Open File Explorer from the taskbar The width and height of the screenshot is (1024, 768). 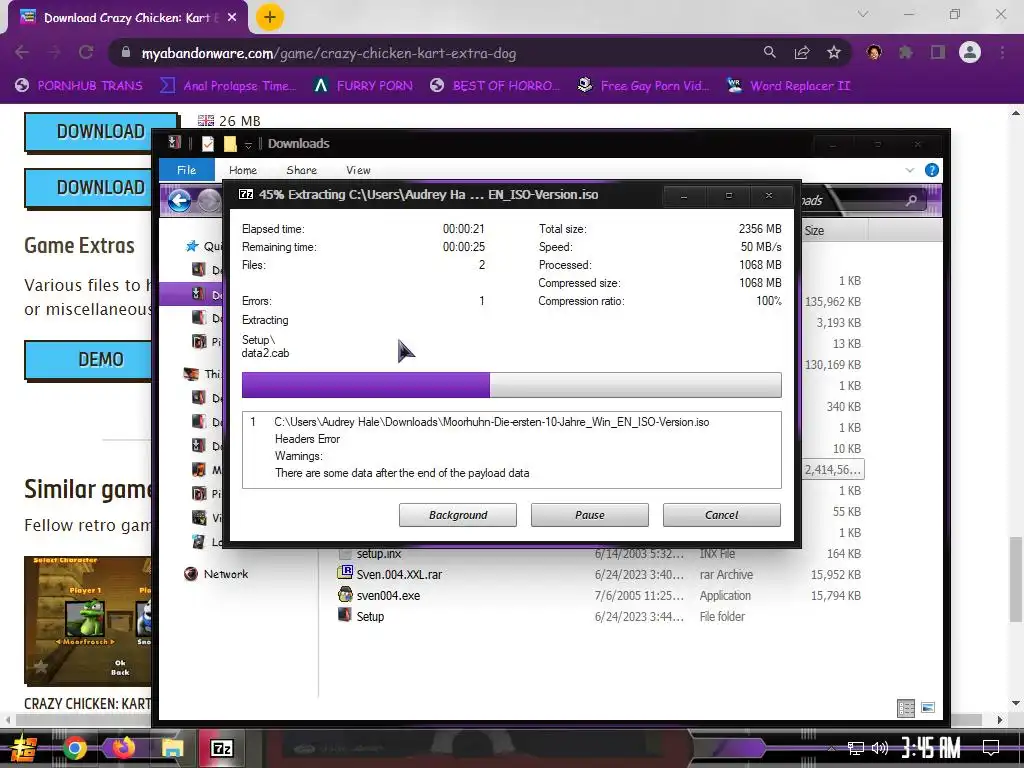(173, 748)
